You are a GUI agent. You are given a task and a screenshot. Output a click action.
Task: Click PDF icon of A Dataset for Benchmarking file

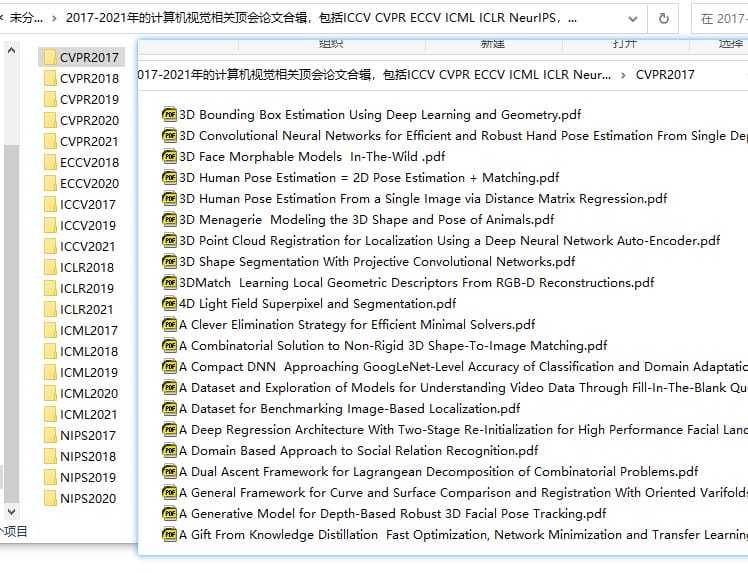[169, 408]
